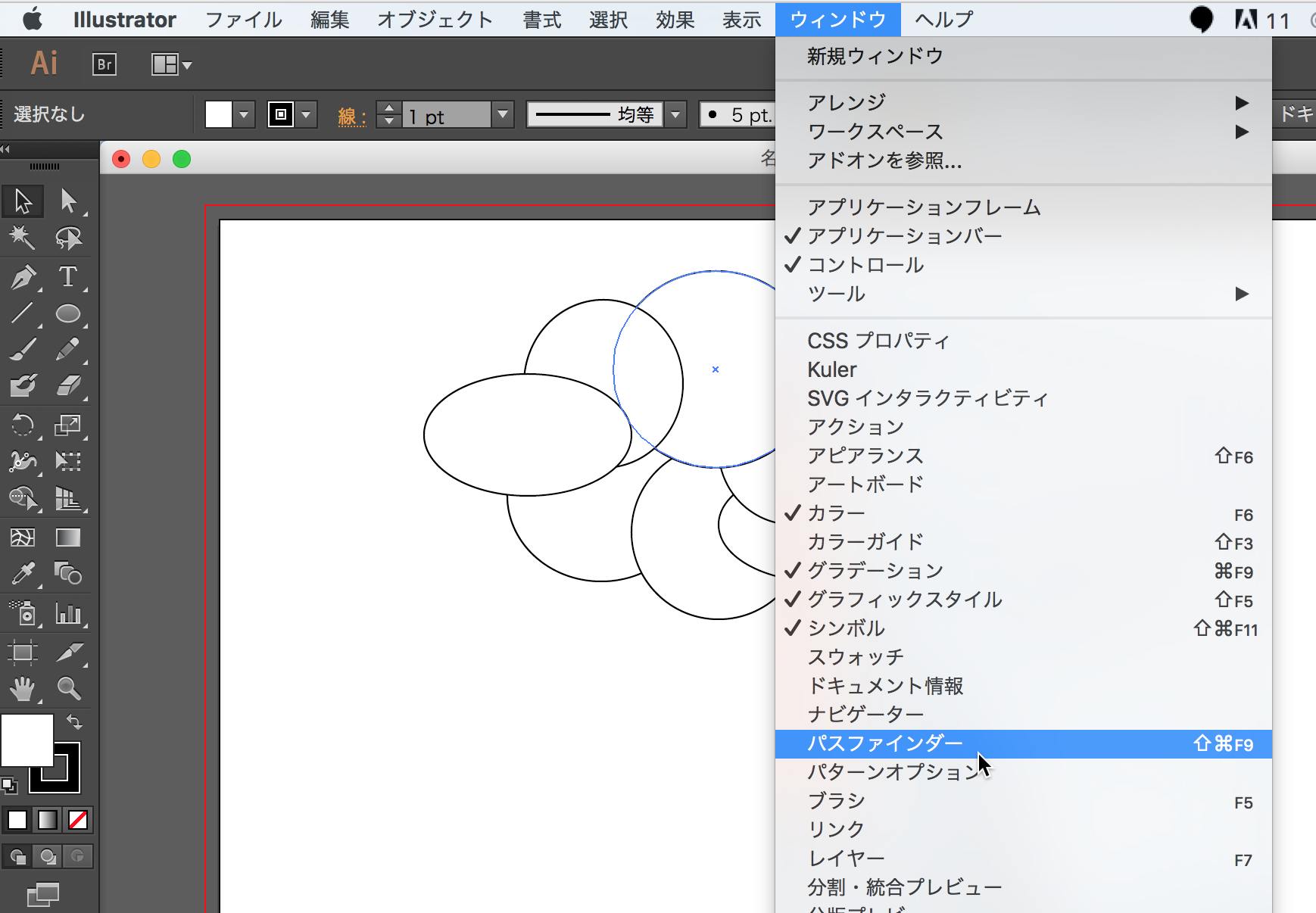Select the Selection tool (black arrow)

(23, 201)
